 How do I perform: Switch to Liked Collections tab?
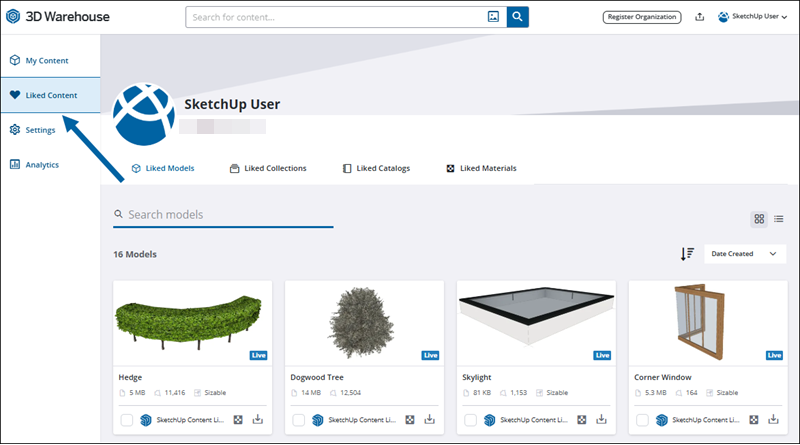pos(268,168)
